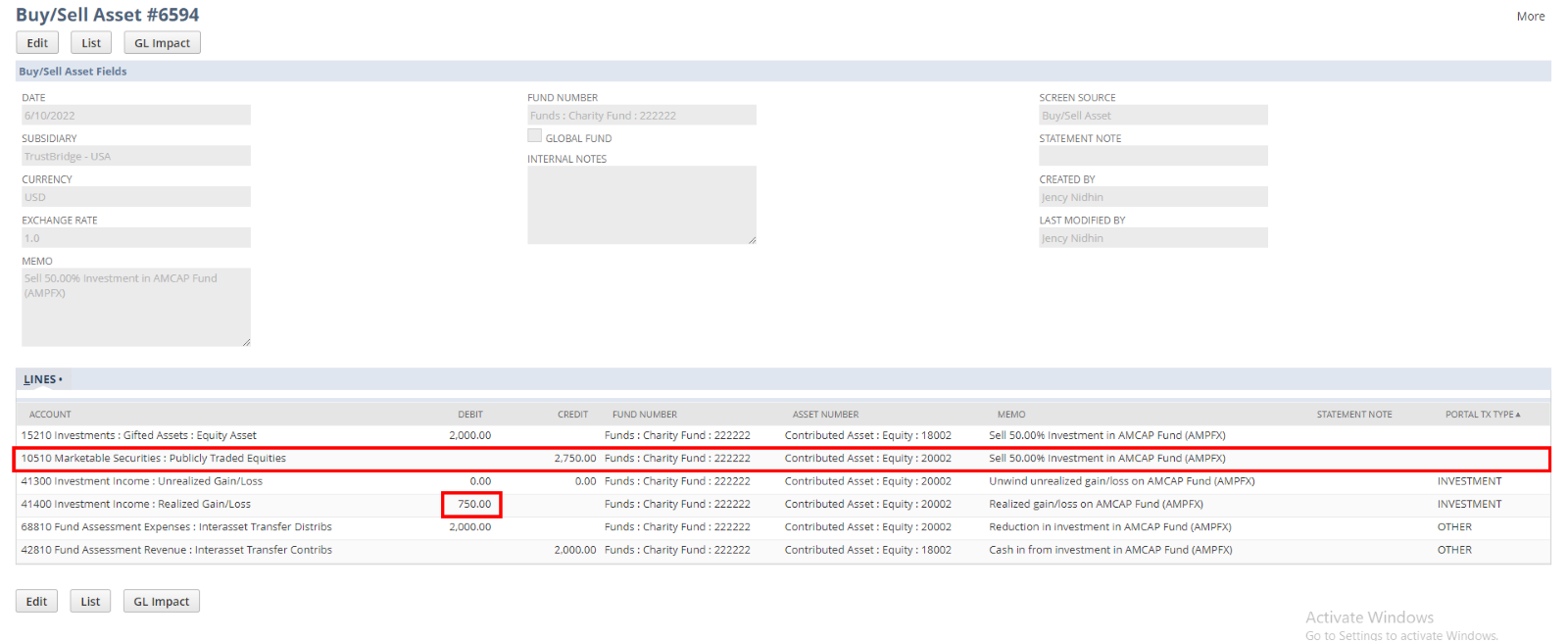
Task: Click the GL Impact button below the lines table
Action: [x=162, y=601]
